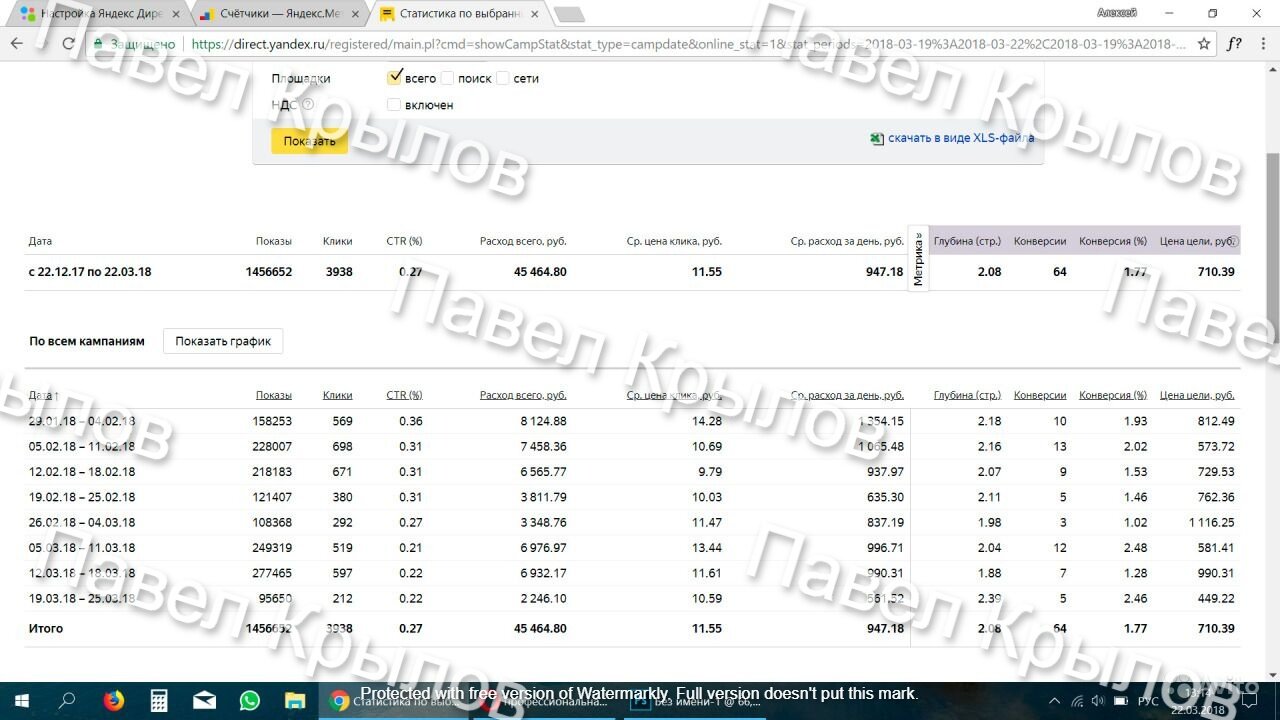Image resolution: width=1280 pixels, height=720 pixels.
Task: Check the поиск checkbox
Action: 447,78
